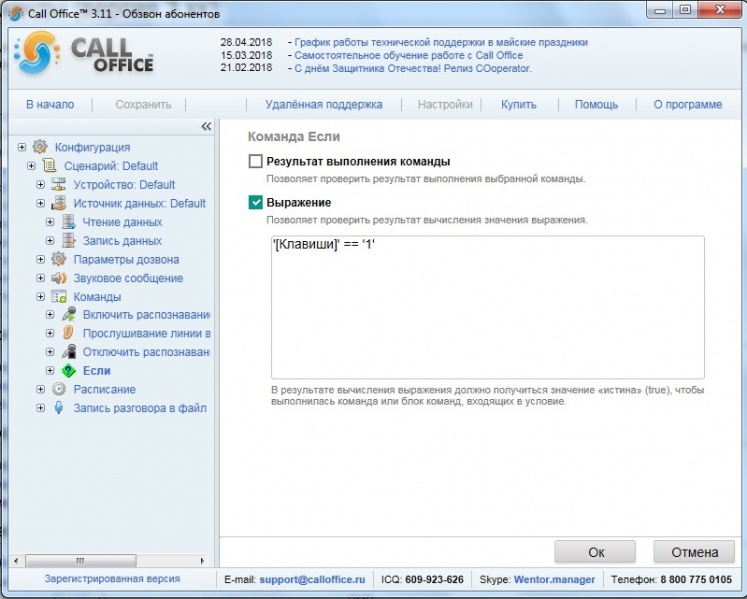Open О программе
The height and width of the screenshot is (599, 747).
click(687, 104)
